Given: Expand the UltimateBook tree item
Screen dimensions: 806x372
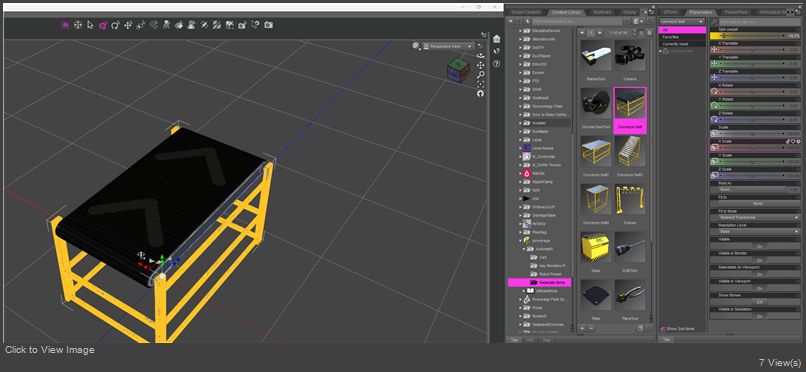Looking at the screenshot, I should [524, 291].
